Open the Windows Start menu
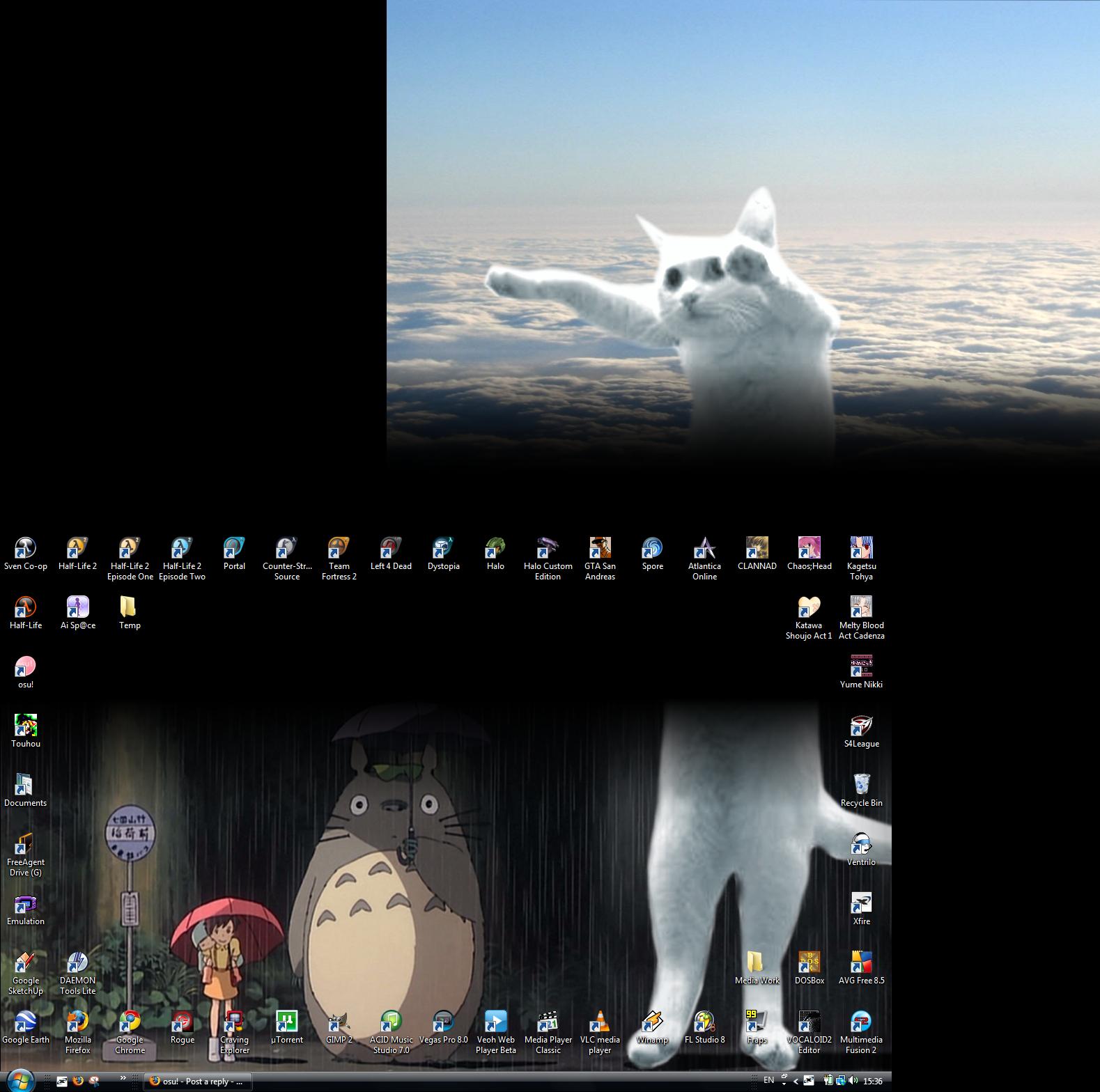This screenshot has width=1100, height=1092. 20,1080
